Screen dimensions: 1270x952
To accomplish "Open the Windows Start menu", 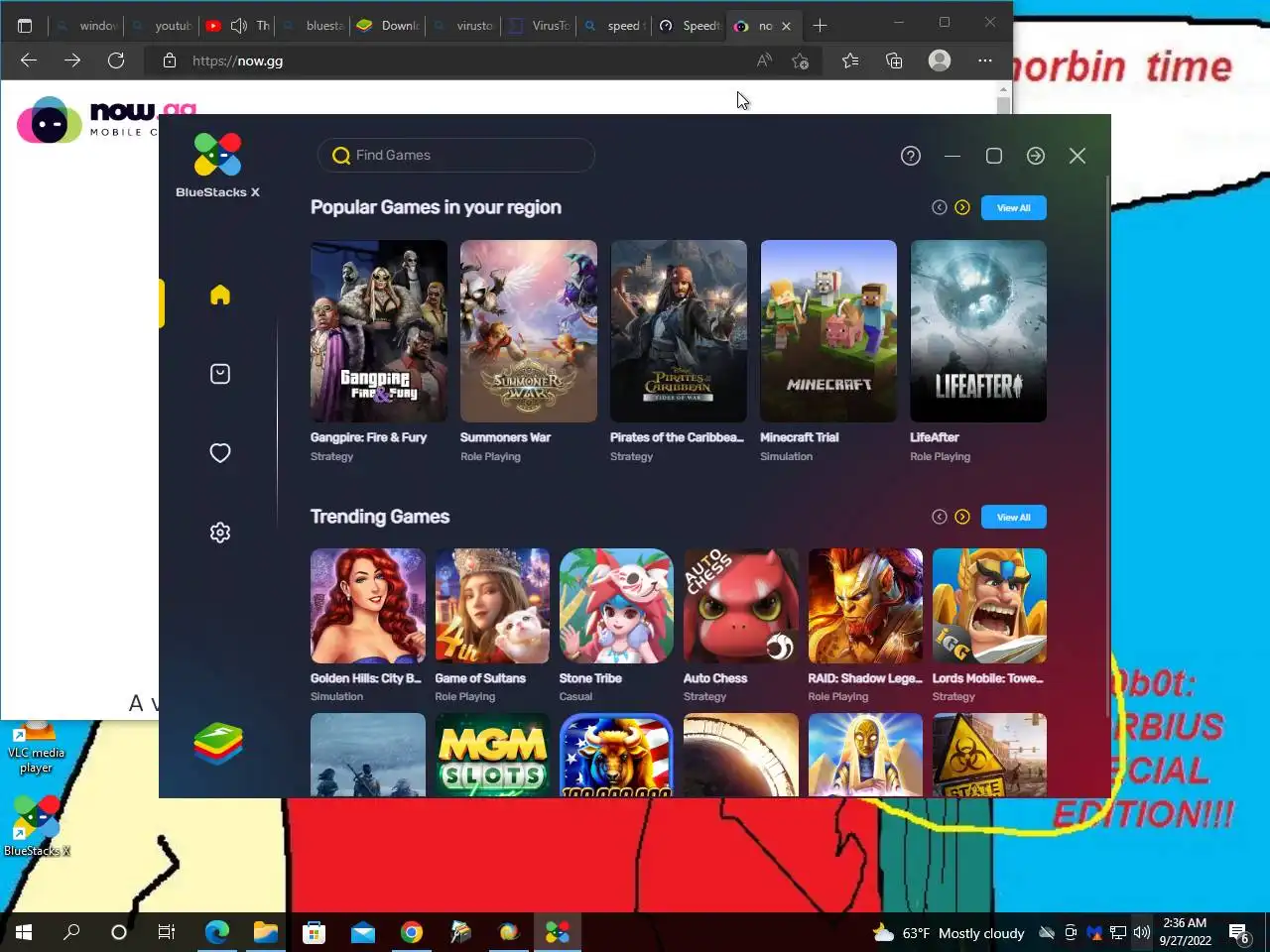I will [24, 932].
